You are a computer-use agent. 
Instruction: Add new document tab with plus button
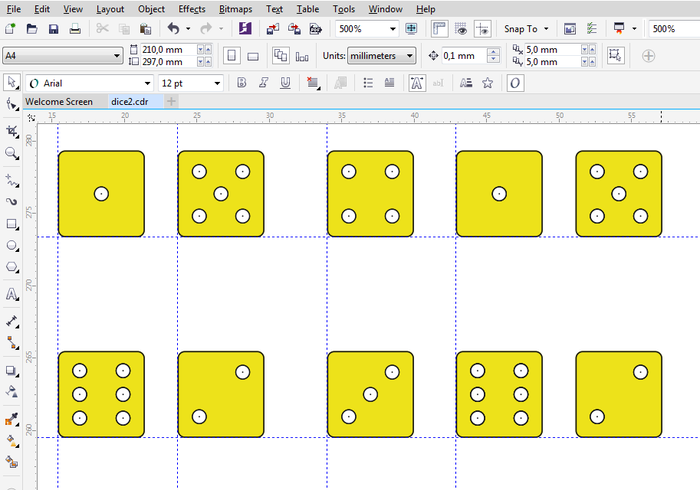pos(171,102)
